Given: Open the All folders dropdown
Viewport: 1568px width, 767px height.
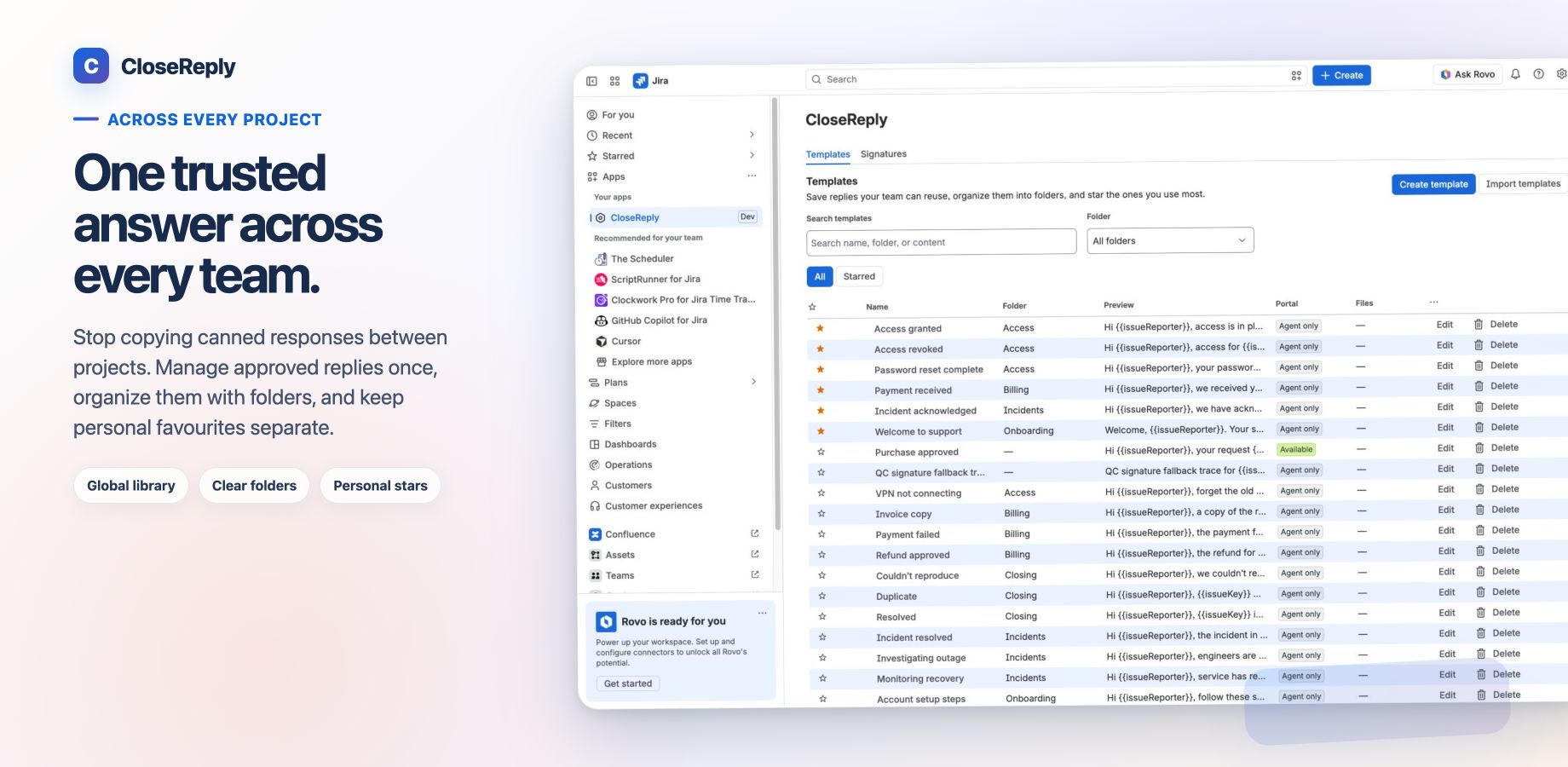Looking at the screenshot, I should pyautogui.click(x=1170, y=240).
